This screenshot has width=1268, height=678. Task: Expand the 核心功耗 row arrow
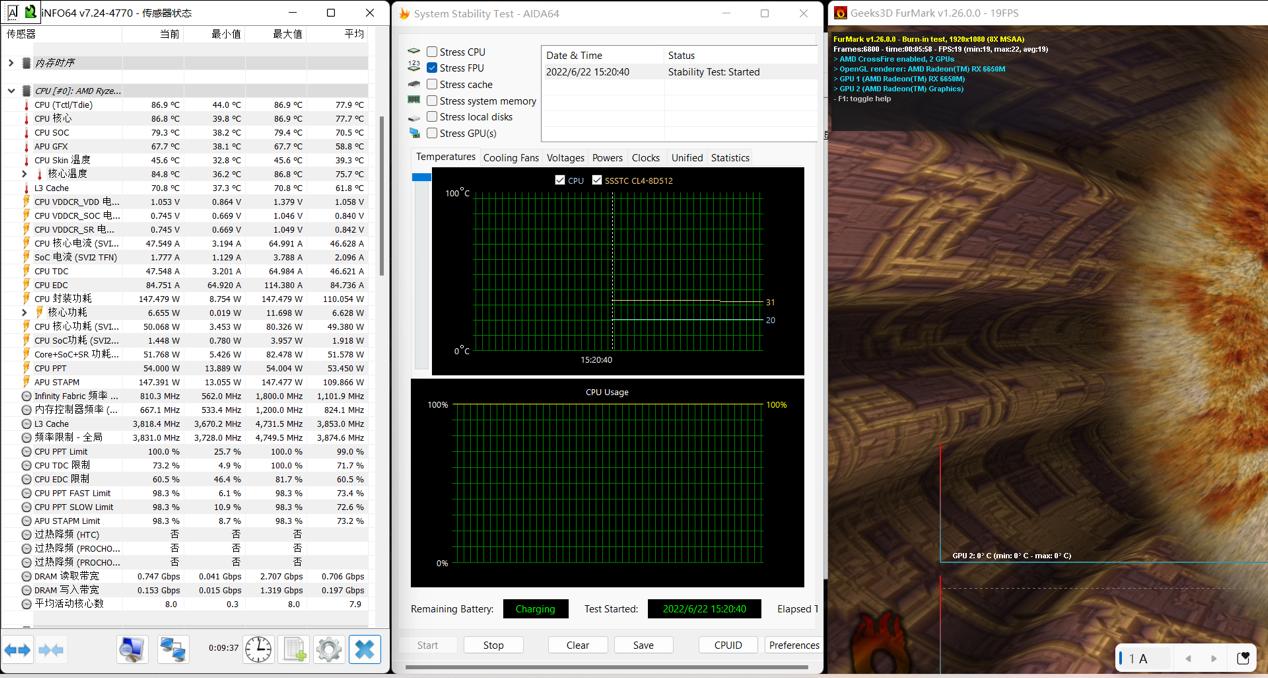point(25,313)
